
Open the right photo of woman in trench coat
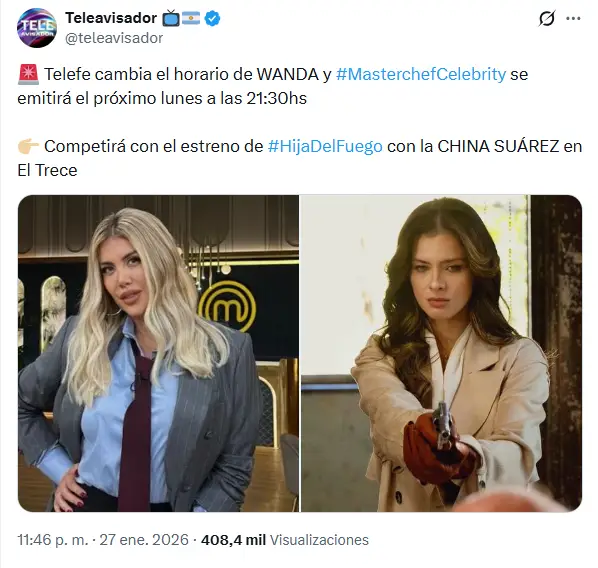click(x=441, y=353)
